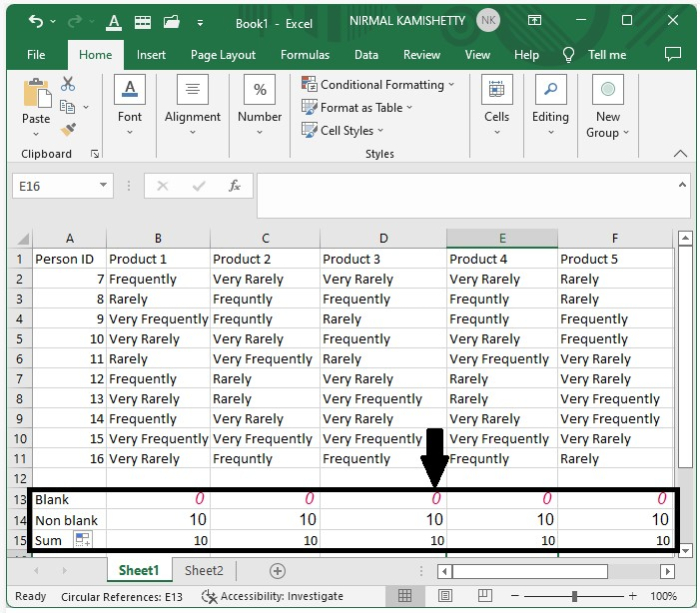Open Format as Table menu
This screenshot has height=613, width=700.
[x=356, y=108]
